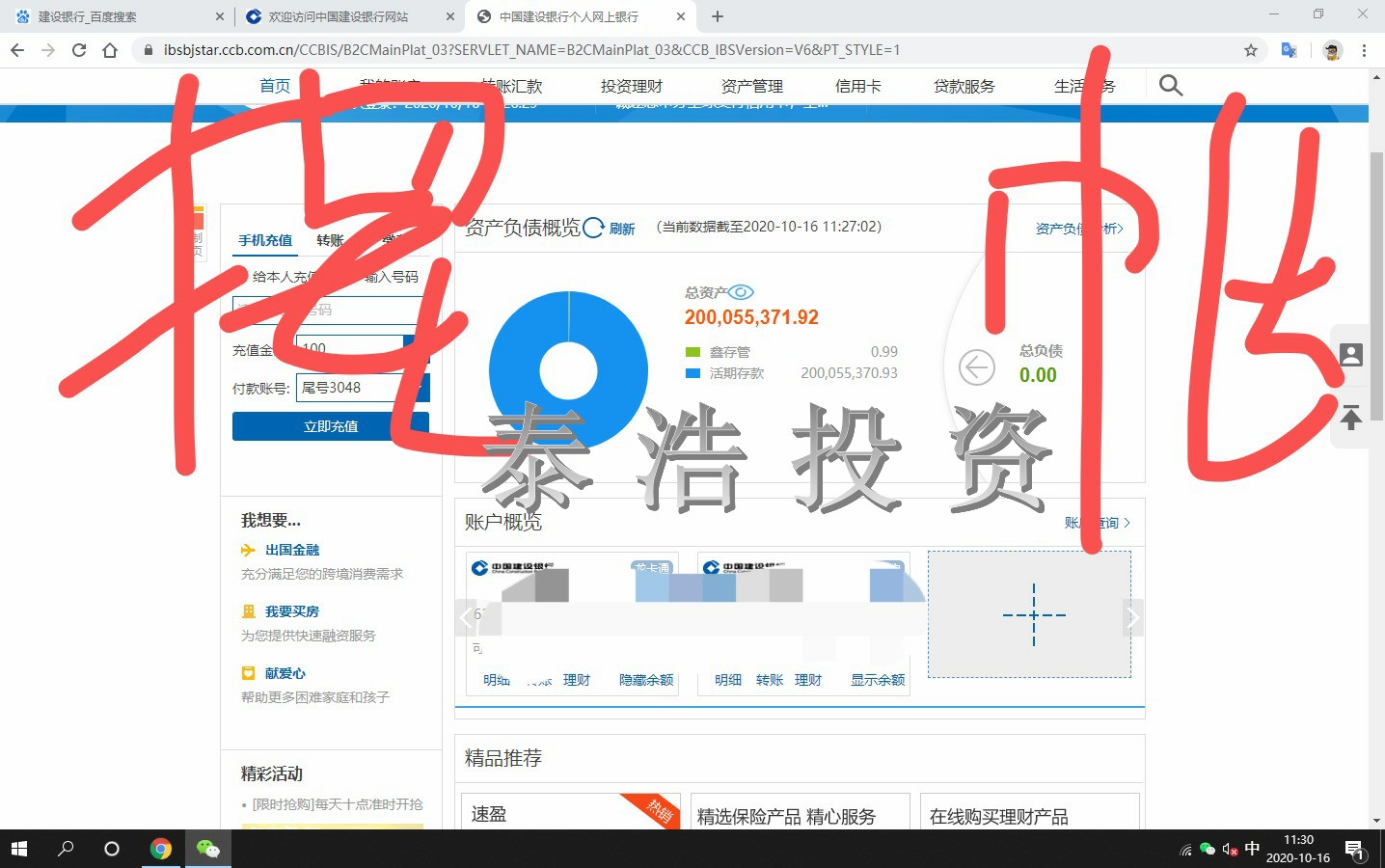Click the green 鑫存管 legend swatch
Image resolution: width=1385 pixels, height=868 pixels.
692,352
